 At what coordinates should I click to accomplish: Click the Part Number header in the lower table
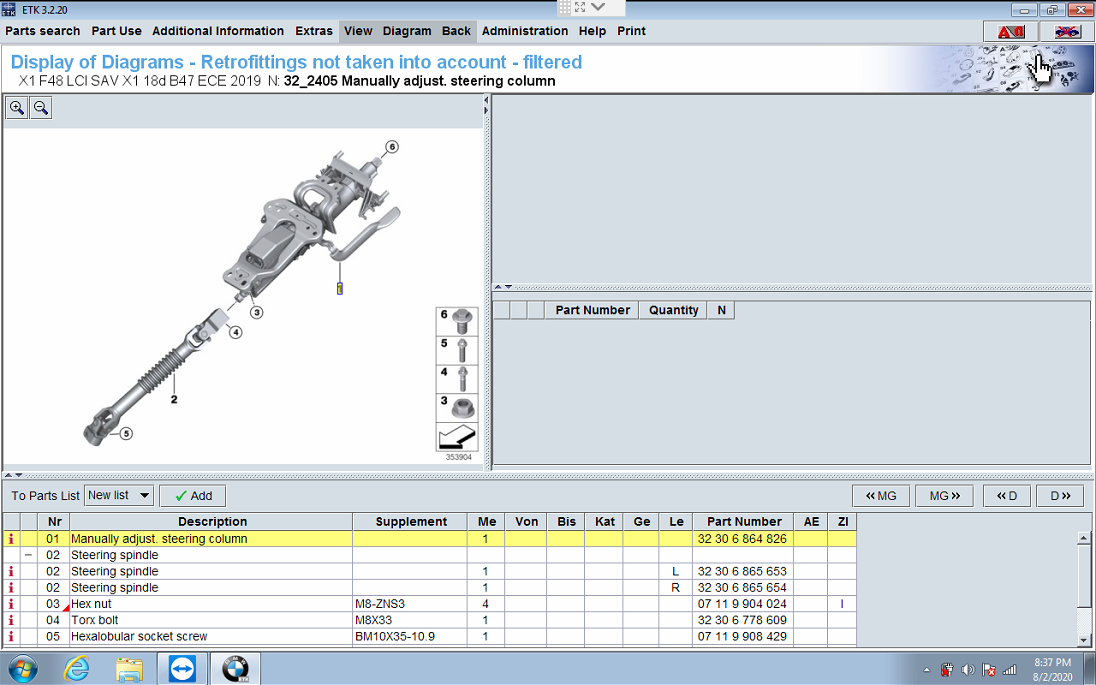(744, 521)
